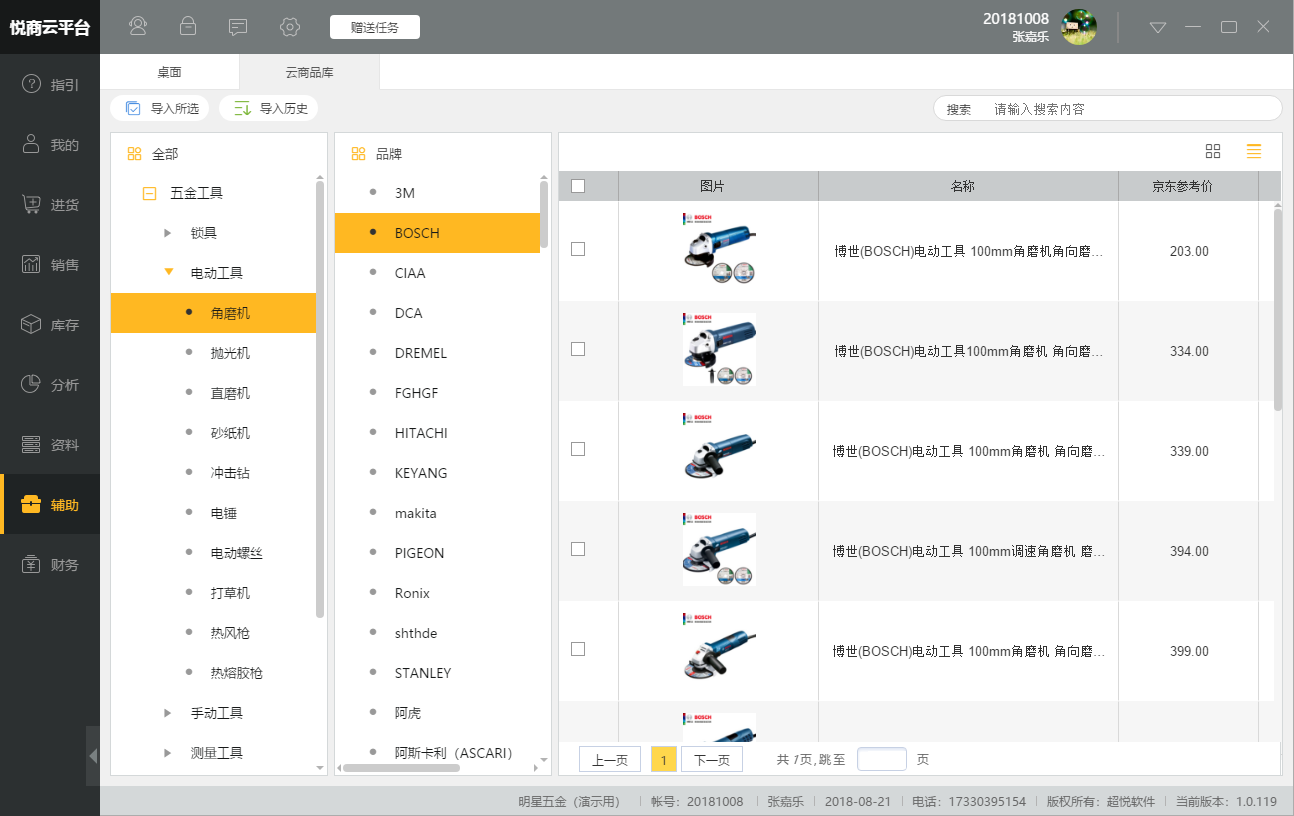Select the 角磨机 category
Viewport: 1294px width, 816px height.
(x=213, y=313)
